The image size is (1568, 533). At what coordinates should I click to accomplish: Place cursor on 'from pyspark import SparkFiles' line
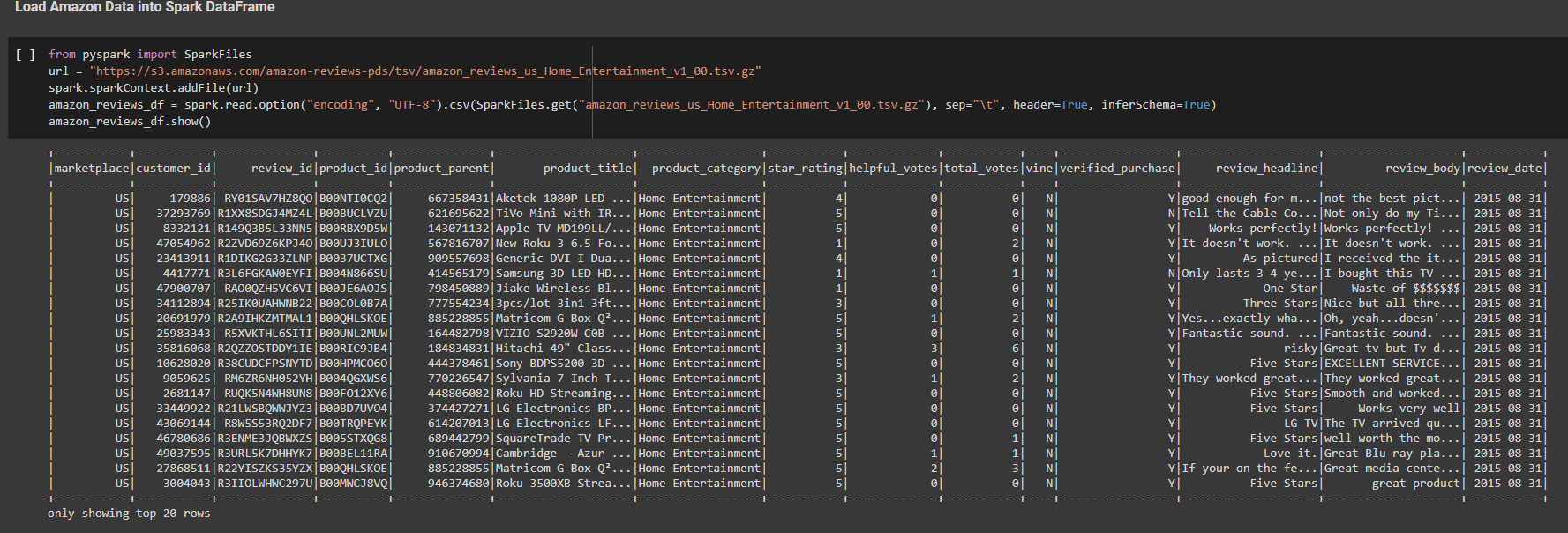tap(150, 55)
